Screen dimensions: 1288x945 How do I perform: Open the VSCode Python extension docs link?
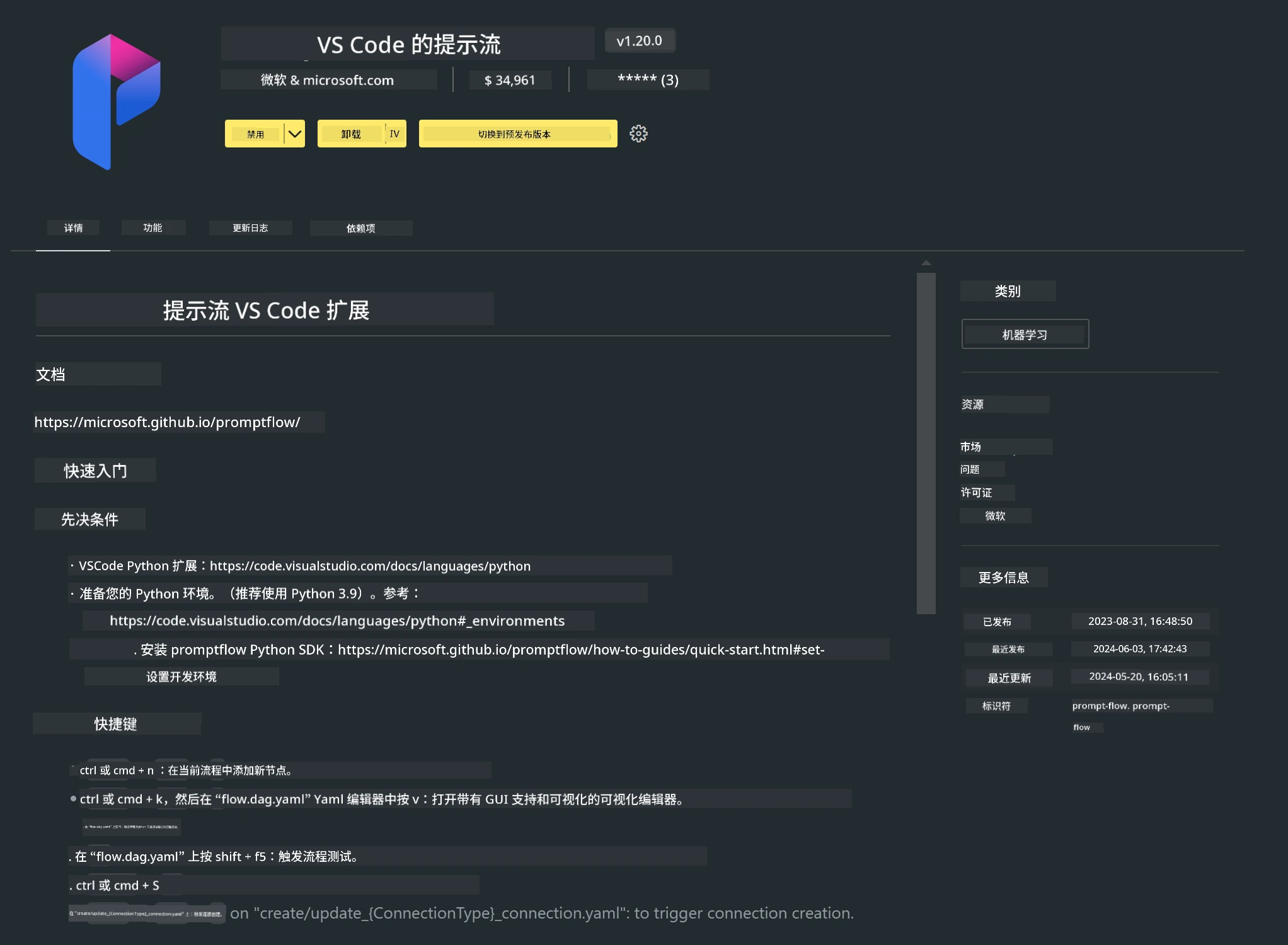(x=371, y=566)
